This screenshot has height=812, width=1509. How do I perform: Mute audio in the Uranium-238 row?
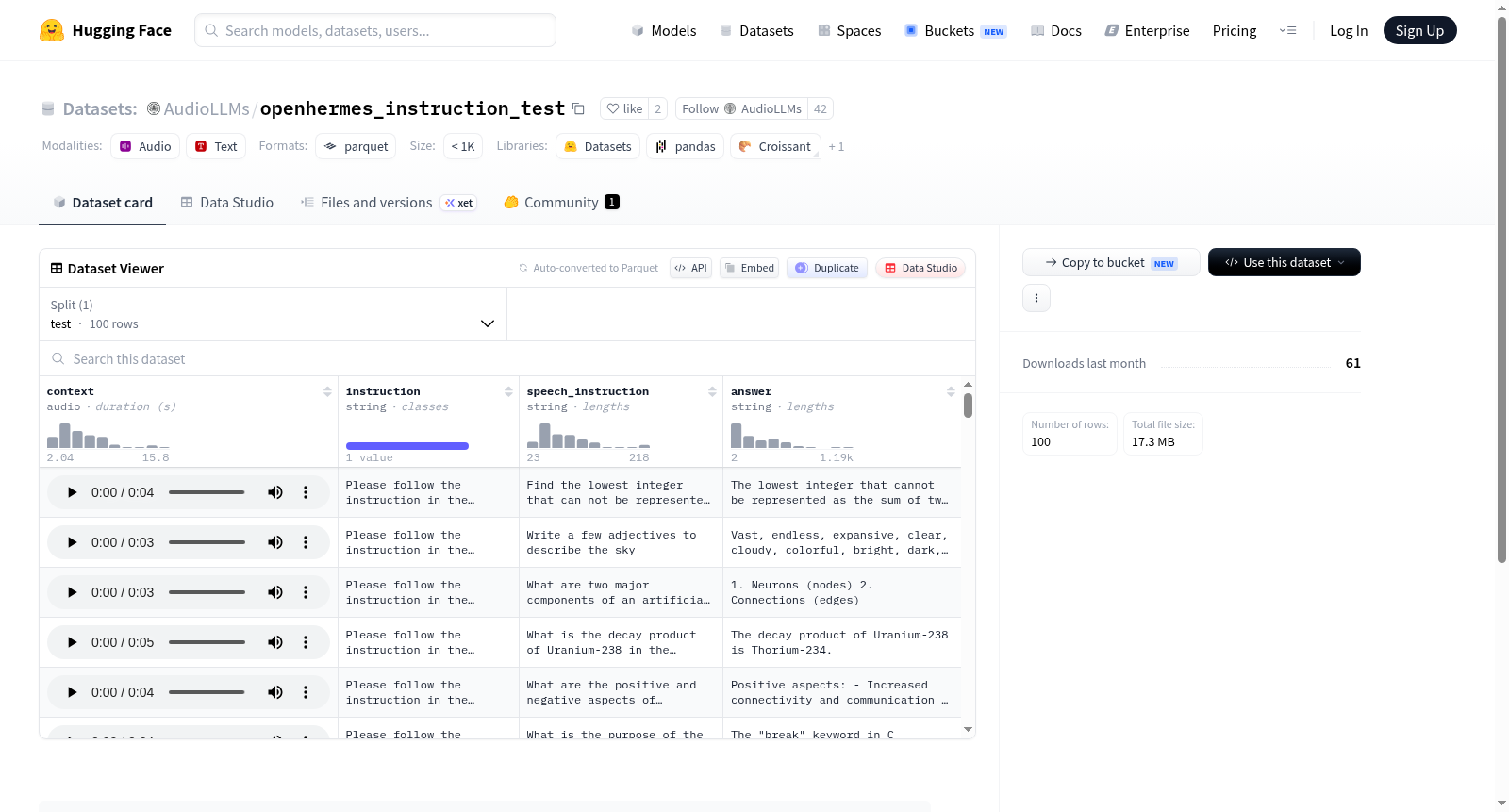[x=275, y=642]
